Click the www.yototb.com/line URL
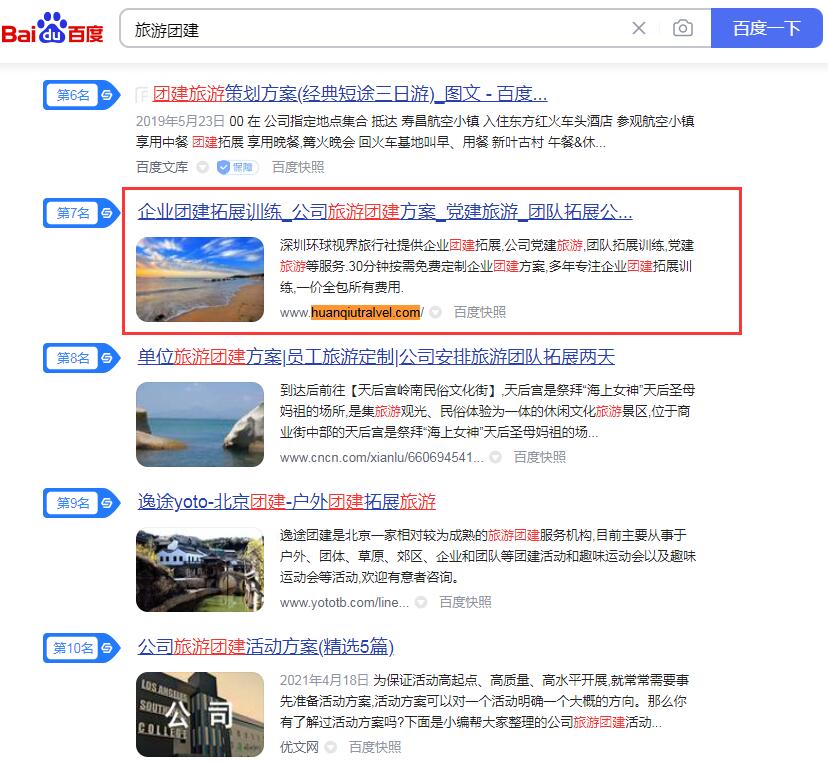Image resolution: width=828 pixels, height=764 pixels. pos(344,602)
